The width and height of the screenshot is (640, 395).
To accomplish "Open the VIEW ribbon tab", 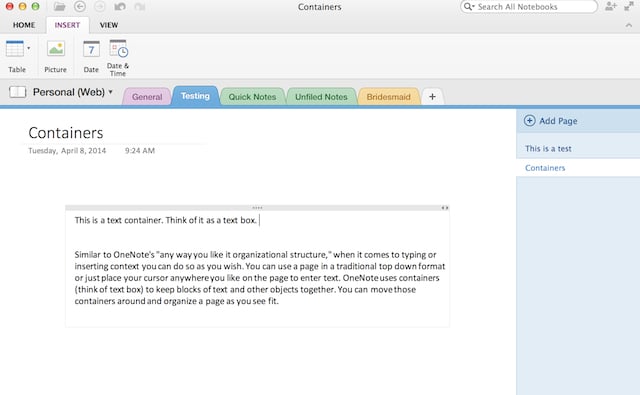I will (x=109, y=25).
